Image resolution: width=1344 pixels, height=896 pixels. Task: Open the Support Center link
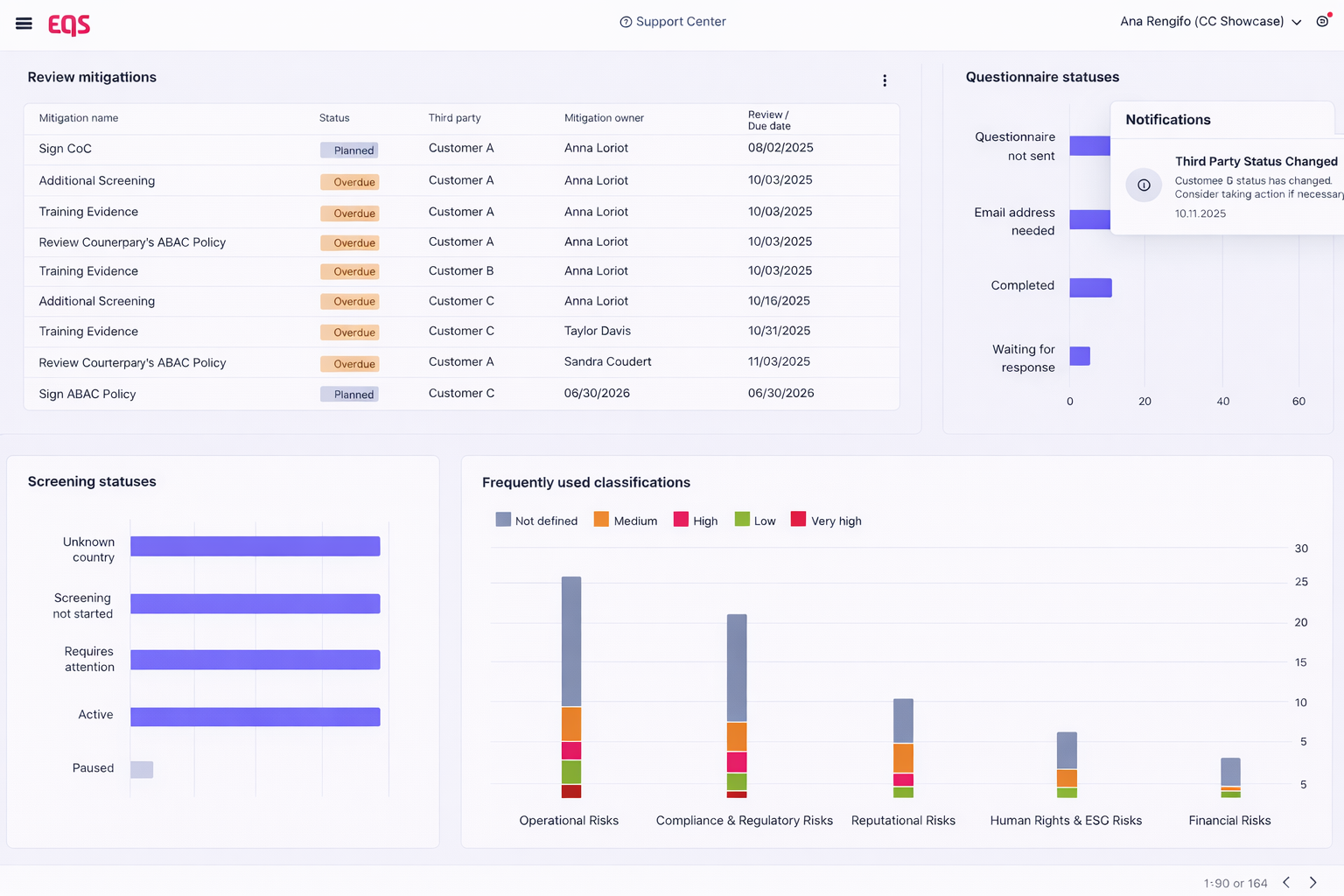point(681,22)
